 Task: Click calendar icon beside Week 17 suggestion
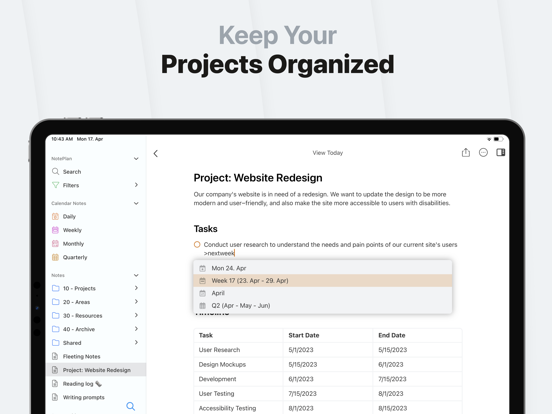pos(202,281)
